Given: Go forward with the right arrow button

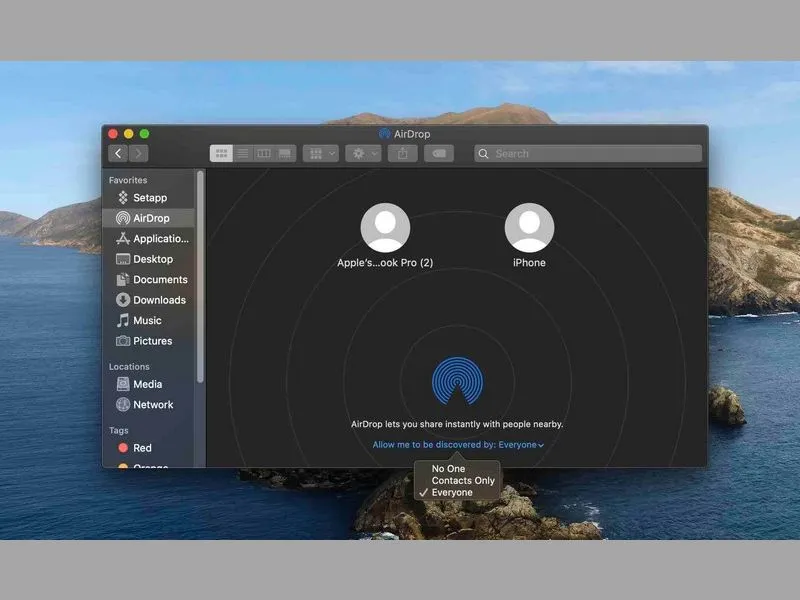Looking at the screenshot, I should point(138,153).
